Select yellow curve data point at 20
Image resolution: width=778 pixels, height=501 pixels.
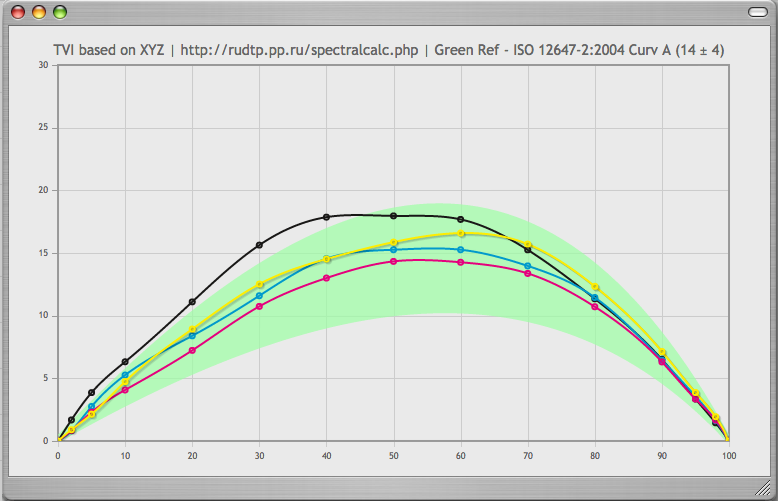pyautogui.click(x=193, y=329)
